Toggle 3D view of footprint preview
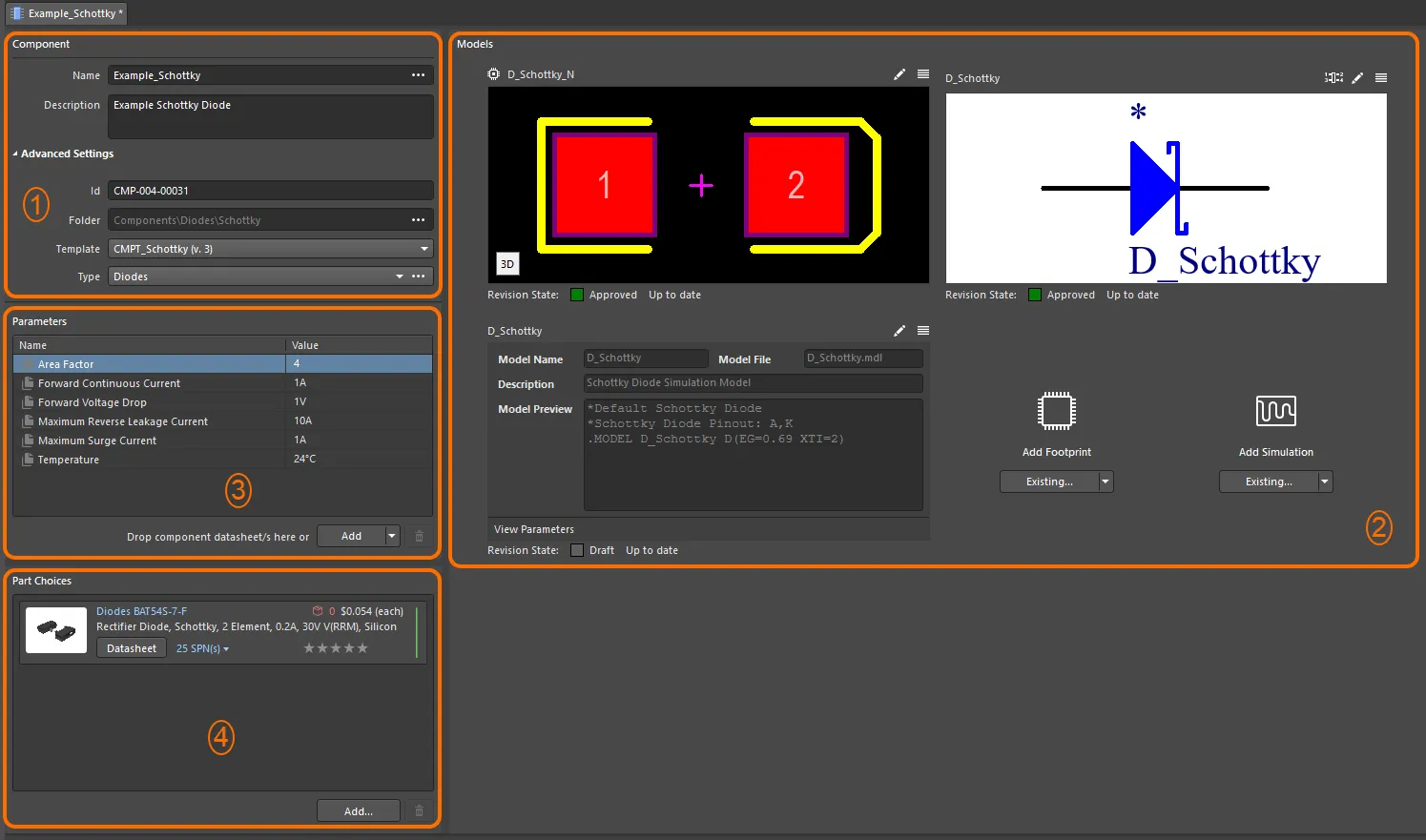 coord(507,264)
